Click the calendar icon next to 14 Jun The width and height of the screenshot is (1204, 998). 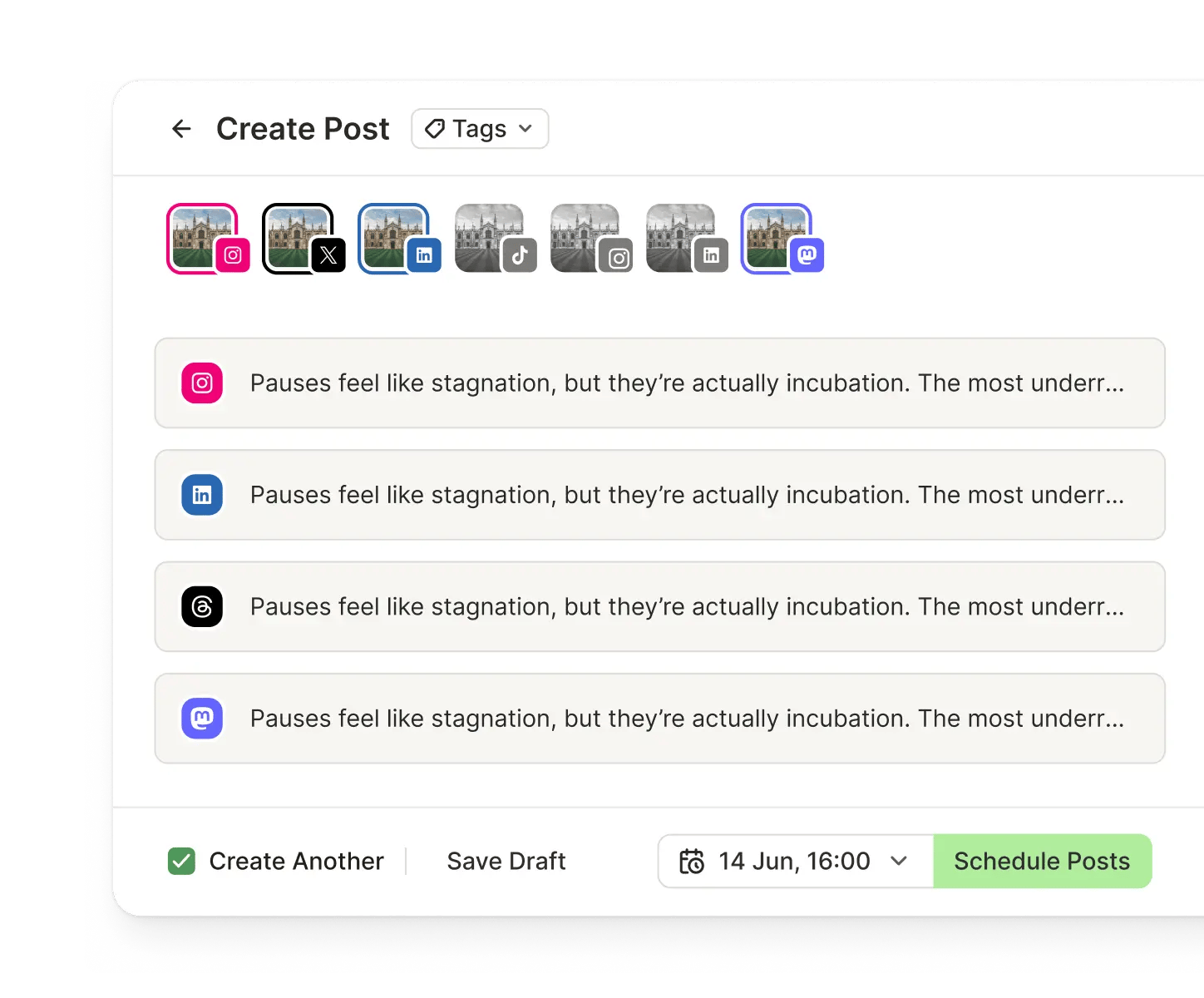(x=693, y=861)
